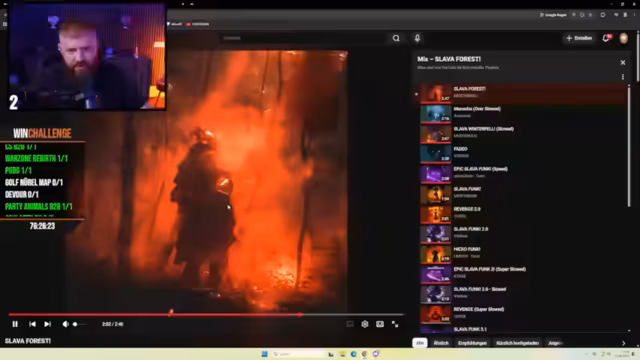
Task: Click the Erstellen button
Action: (579, 38)
